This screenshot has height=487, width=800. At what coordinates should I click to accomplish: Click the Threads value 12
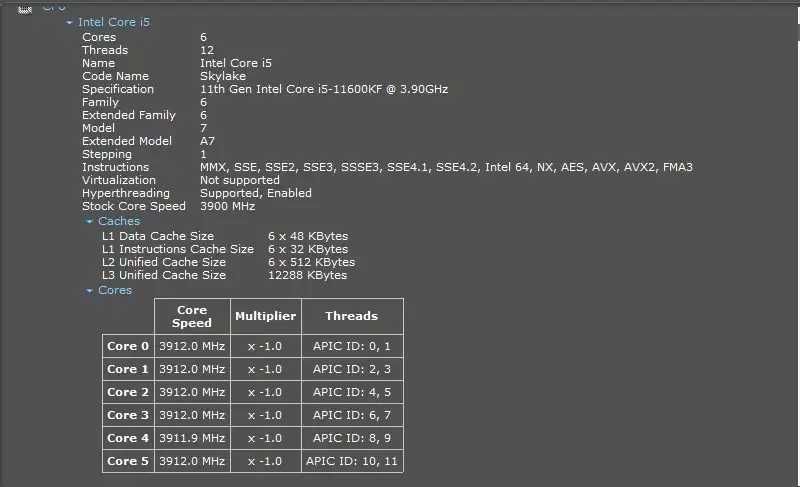pyautogui.click(x=207, y=50)
